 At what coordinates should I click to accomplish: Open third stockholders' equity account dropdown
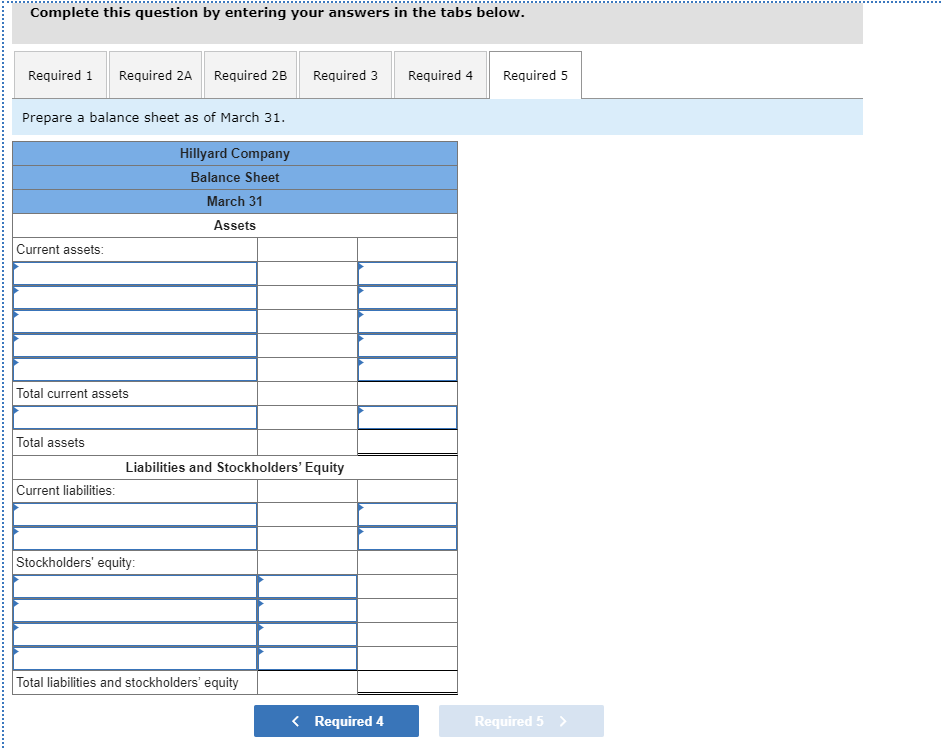coord(135,635)
